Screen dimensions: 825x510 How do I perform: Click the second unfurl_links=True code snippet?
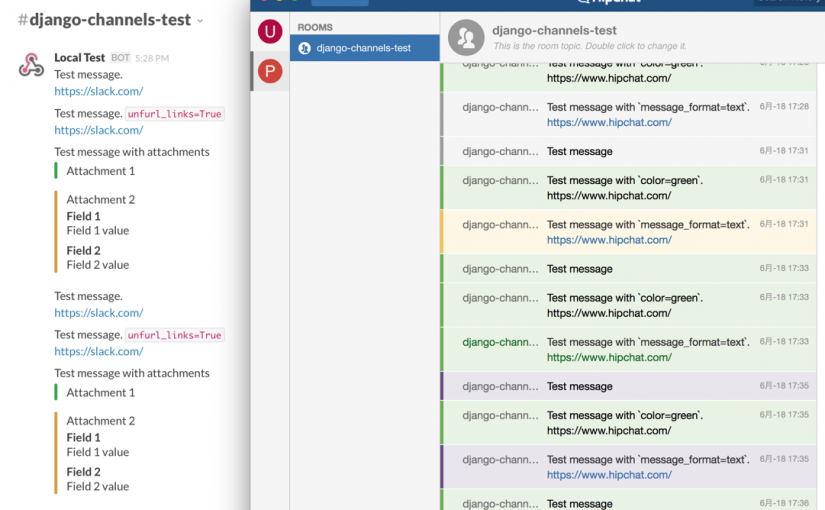point(175,335)
